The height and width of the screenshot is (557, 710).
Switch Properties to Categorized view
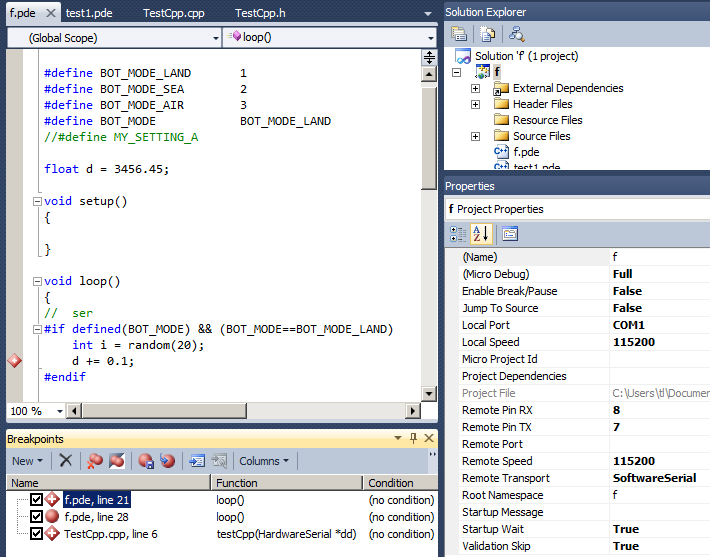pos(458,234)
